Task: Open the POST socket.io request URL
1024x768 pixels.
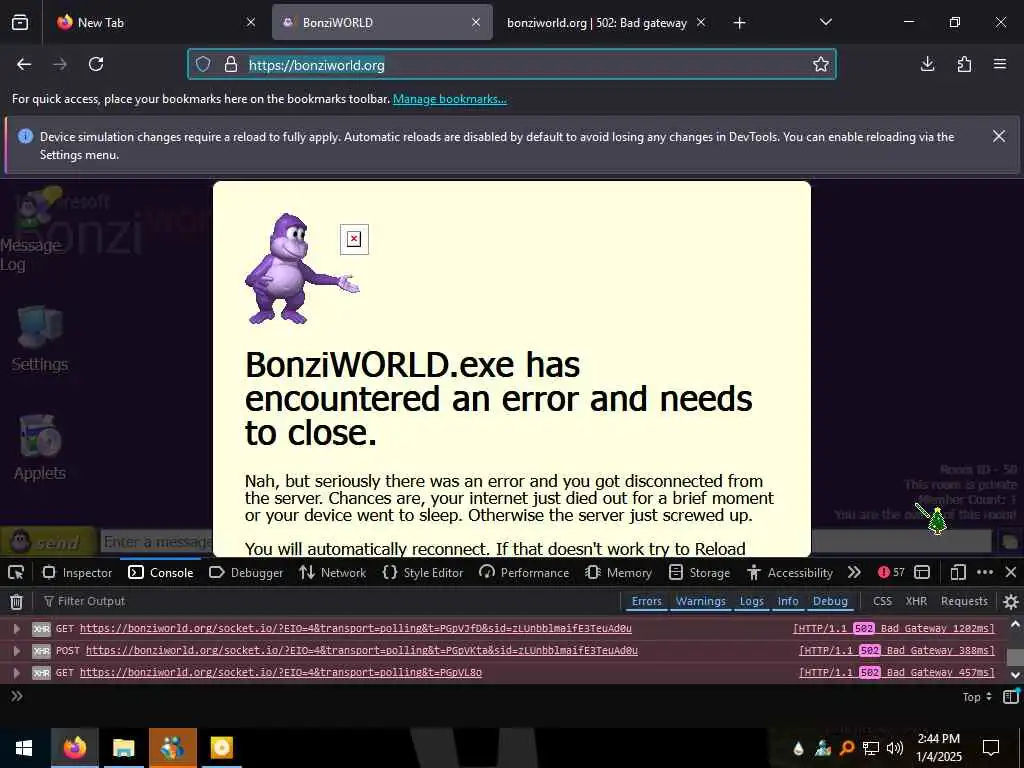Action: point(362,650)
